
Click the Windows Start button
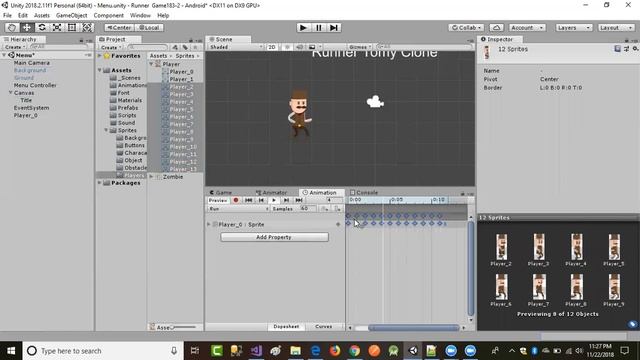click(x=11, y=351)
